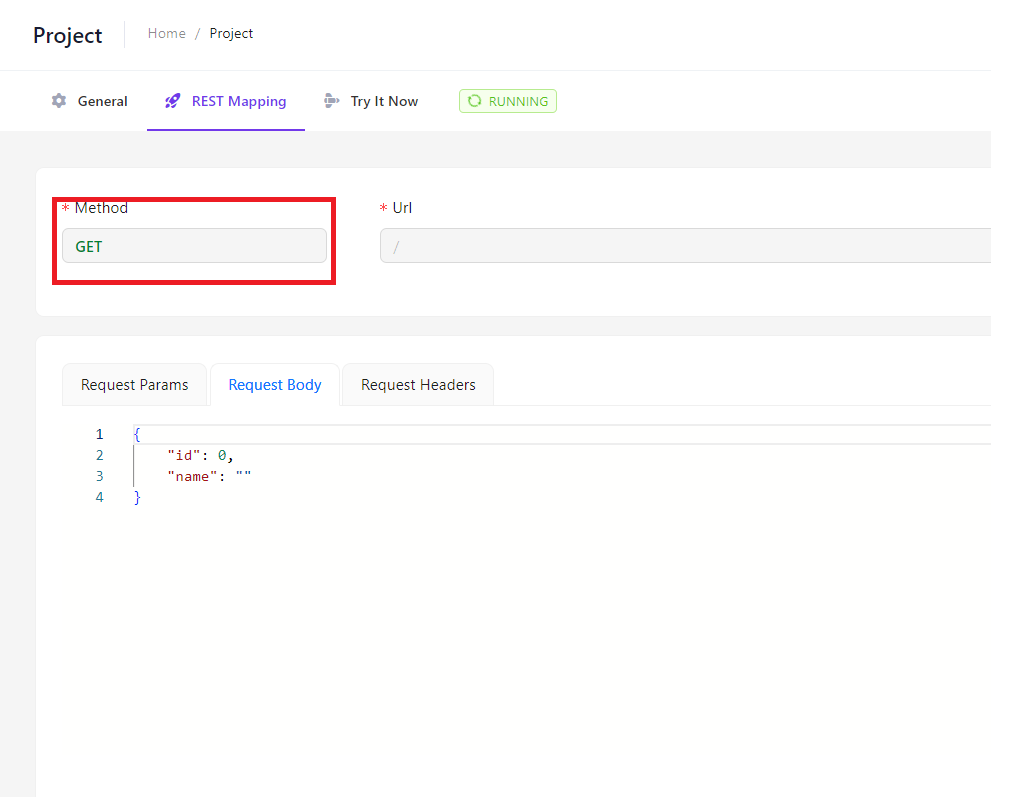Click the refresh icon in RUNNING badge
Screen dimensions: 1029x797
click(474, 101)
